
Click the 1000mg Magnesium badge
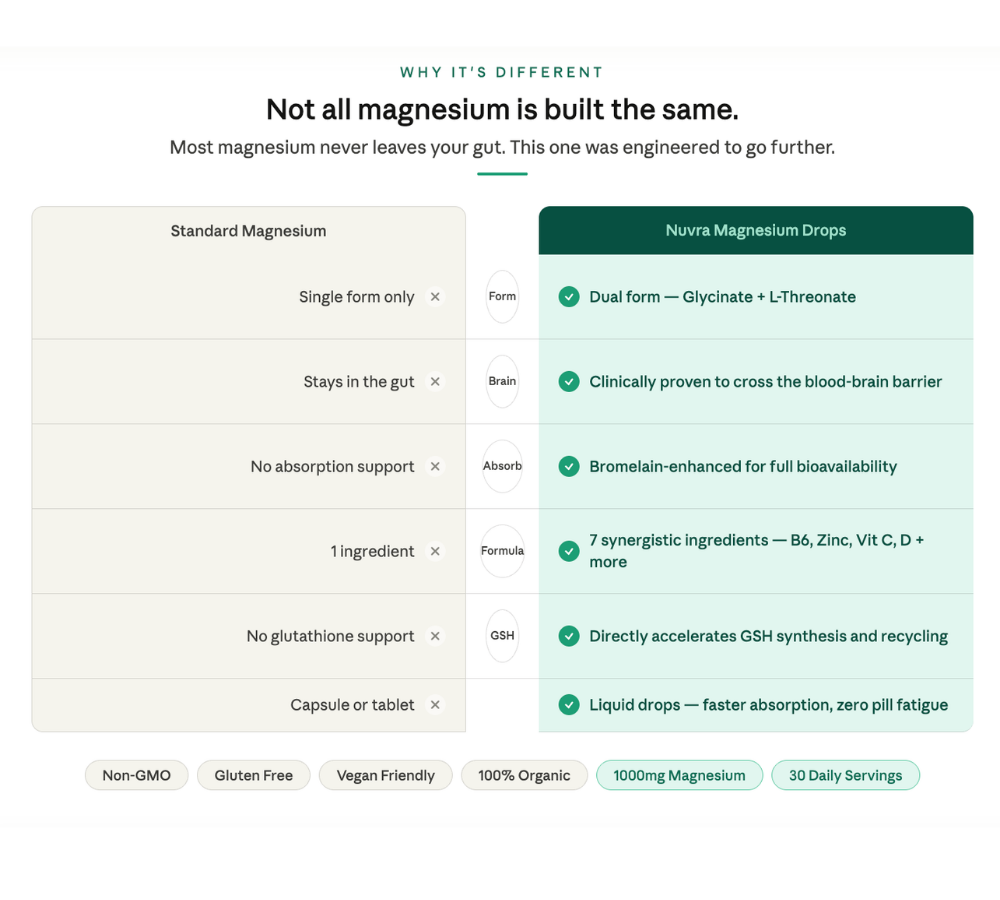(x=679, y=776)
